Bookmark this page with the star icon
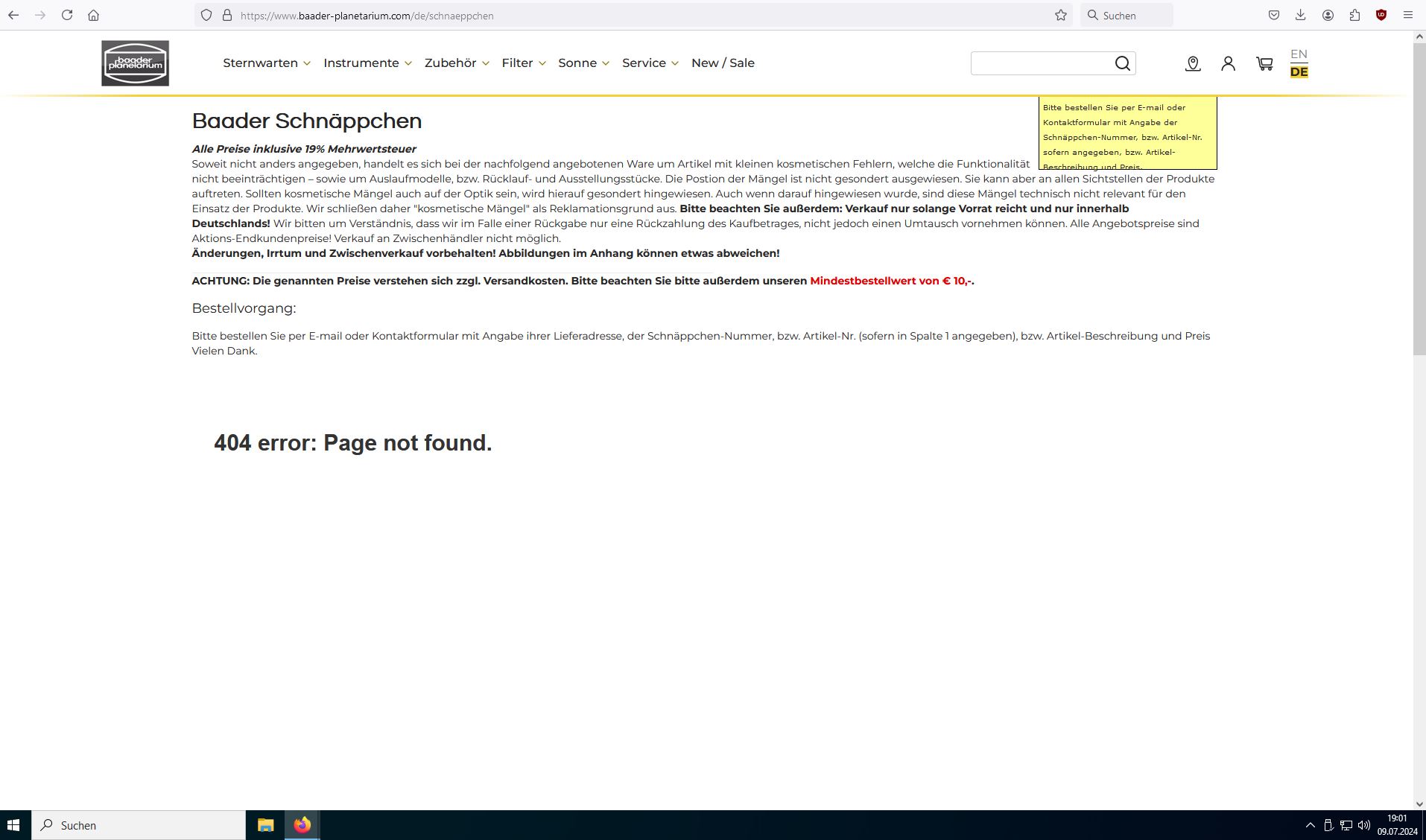This screenshot has width=1426, height=840. tap(1061, 15)
